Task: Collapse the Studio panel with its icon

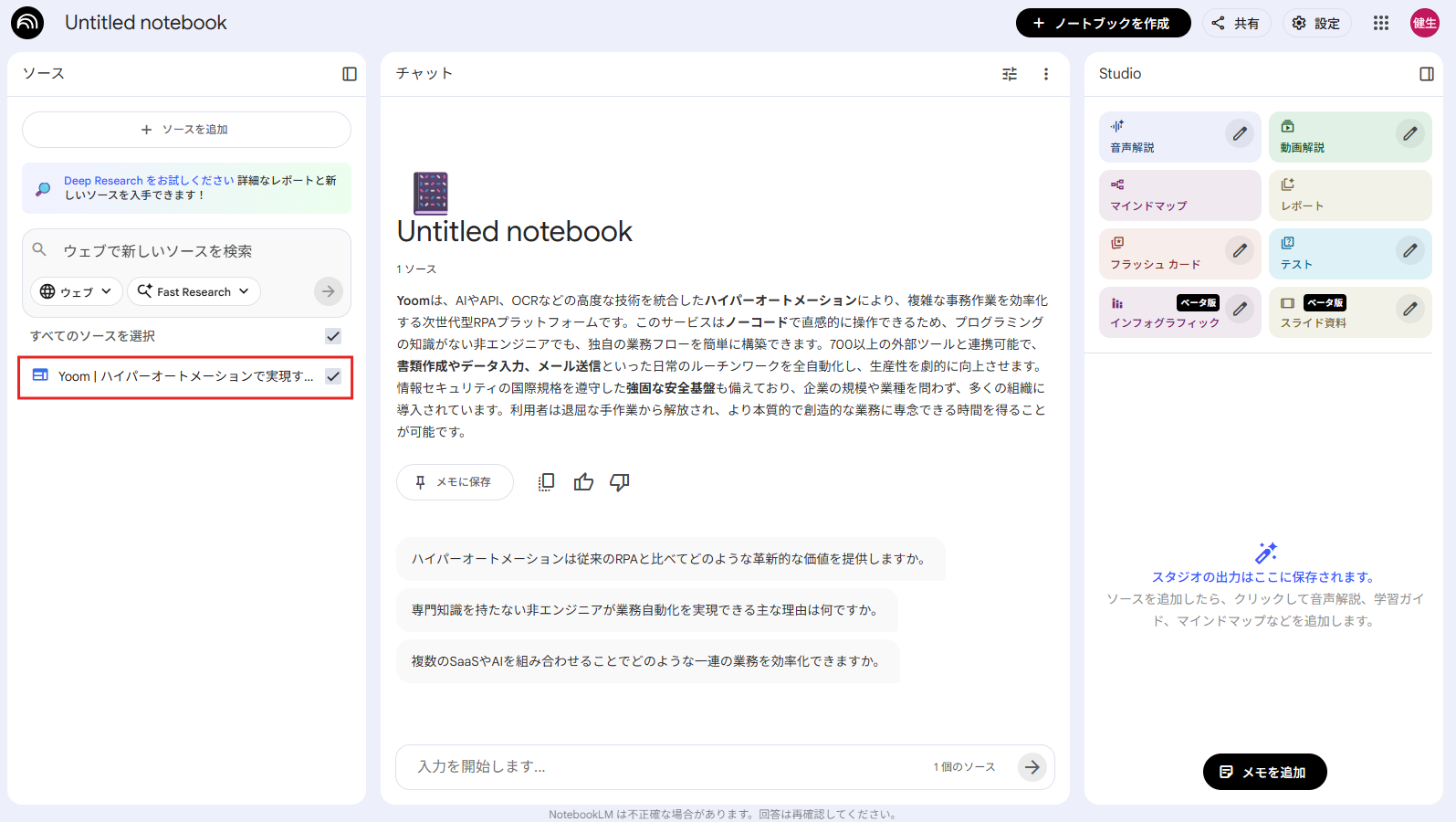Action: [1427, 74]
